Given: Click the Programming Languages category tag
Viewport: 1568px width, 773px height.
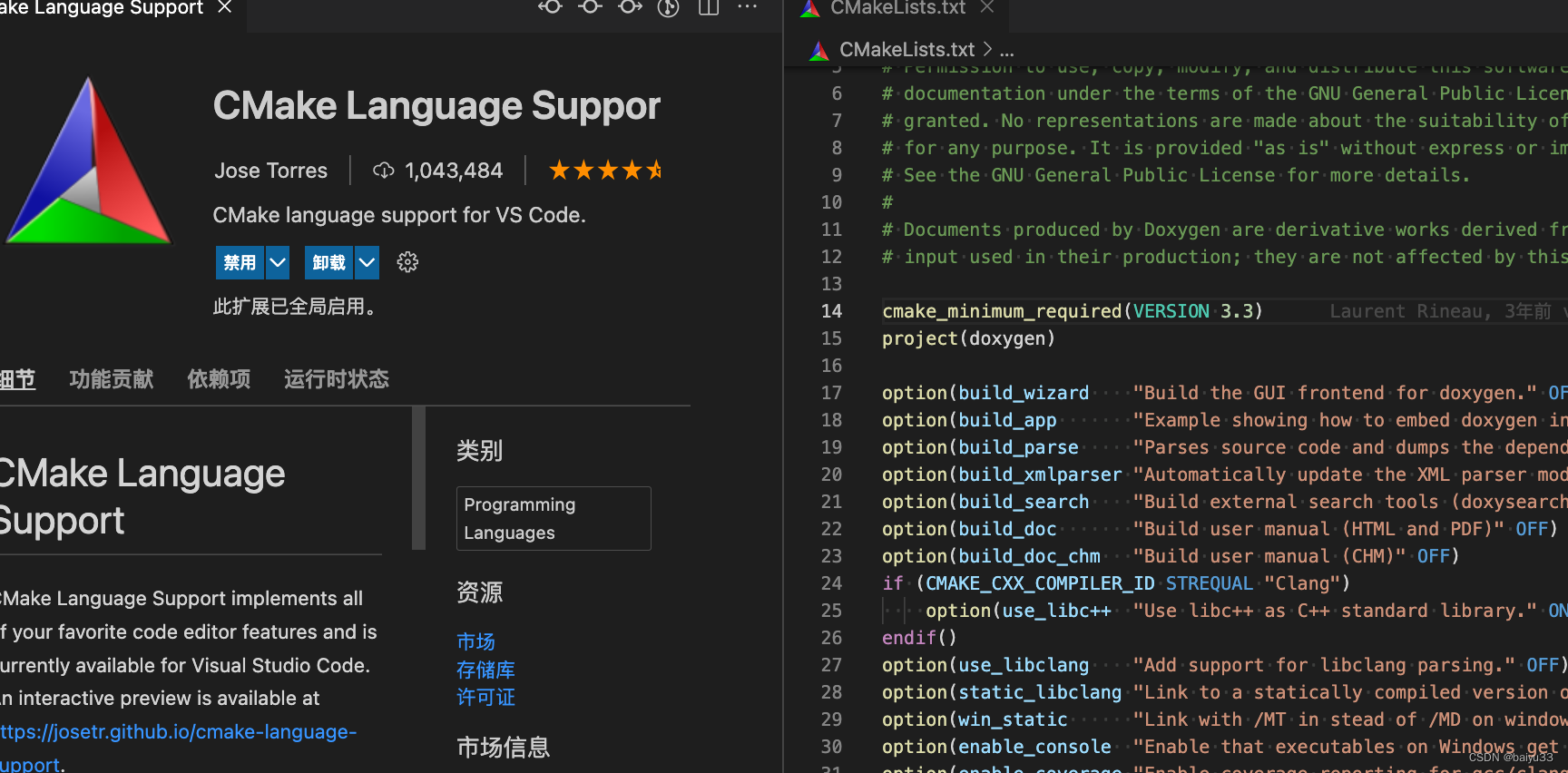Looking at the screenshot, I should pyautogui.click(x=554, y=518).
